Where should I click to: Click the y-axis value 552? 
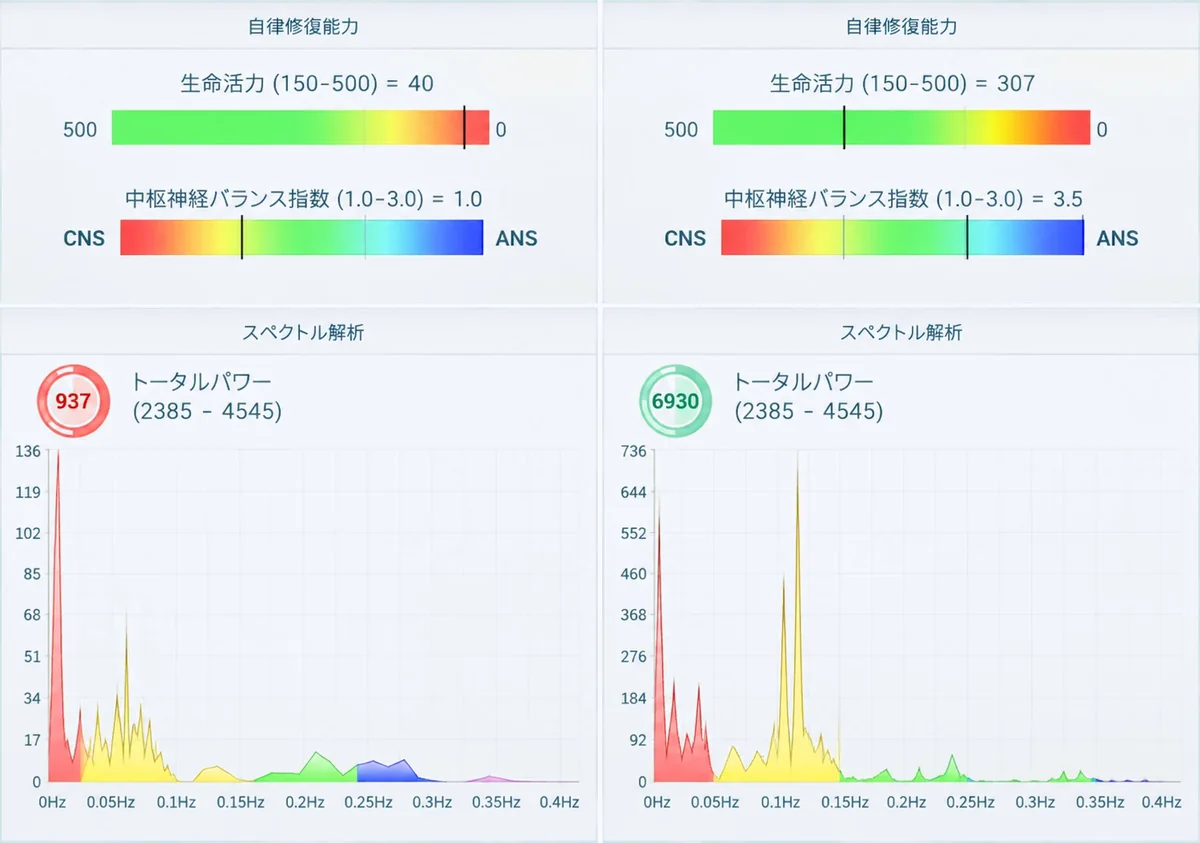click(x=635, y=533)
